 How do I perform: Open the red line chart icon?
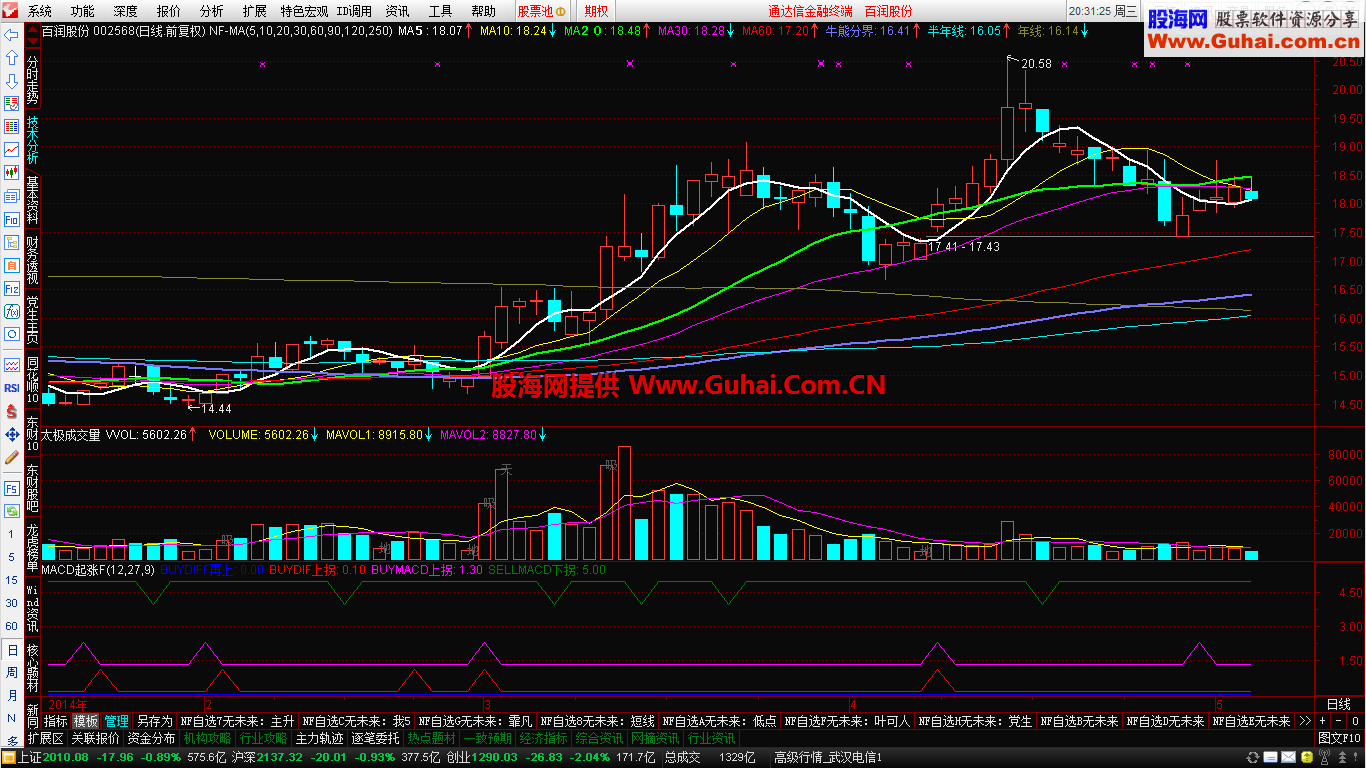[x=11, y=150]
